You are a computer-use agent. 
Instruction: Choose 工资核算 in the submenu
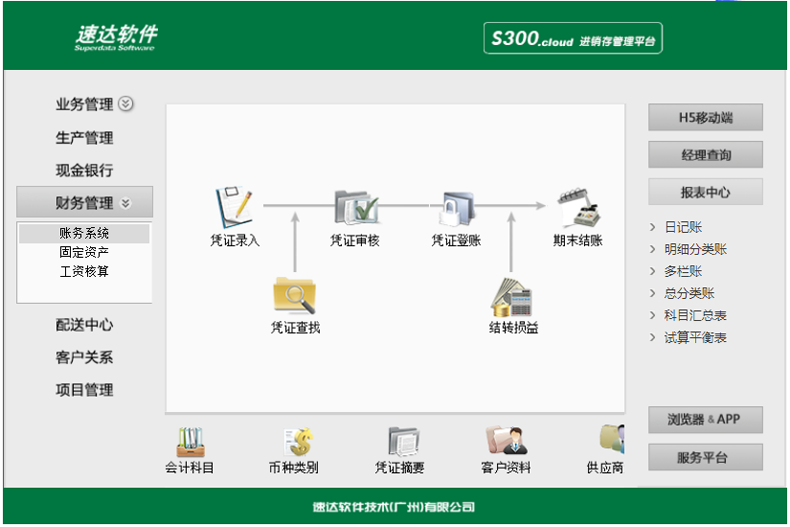[84, 271]
